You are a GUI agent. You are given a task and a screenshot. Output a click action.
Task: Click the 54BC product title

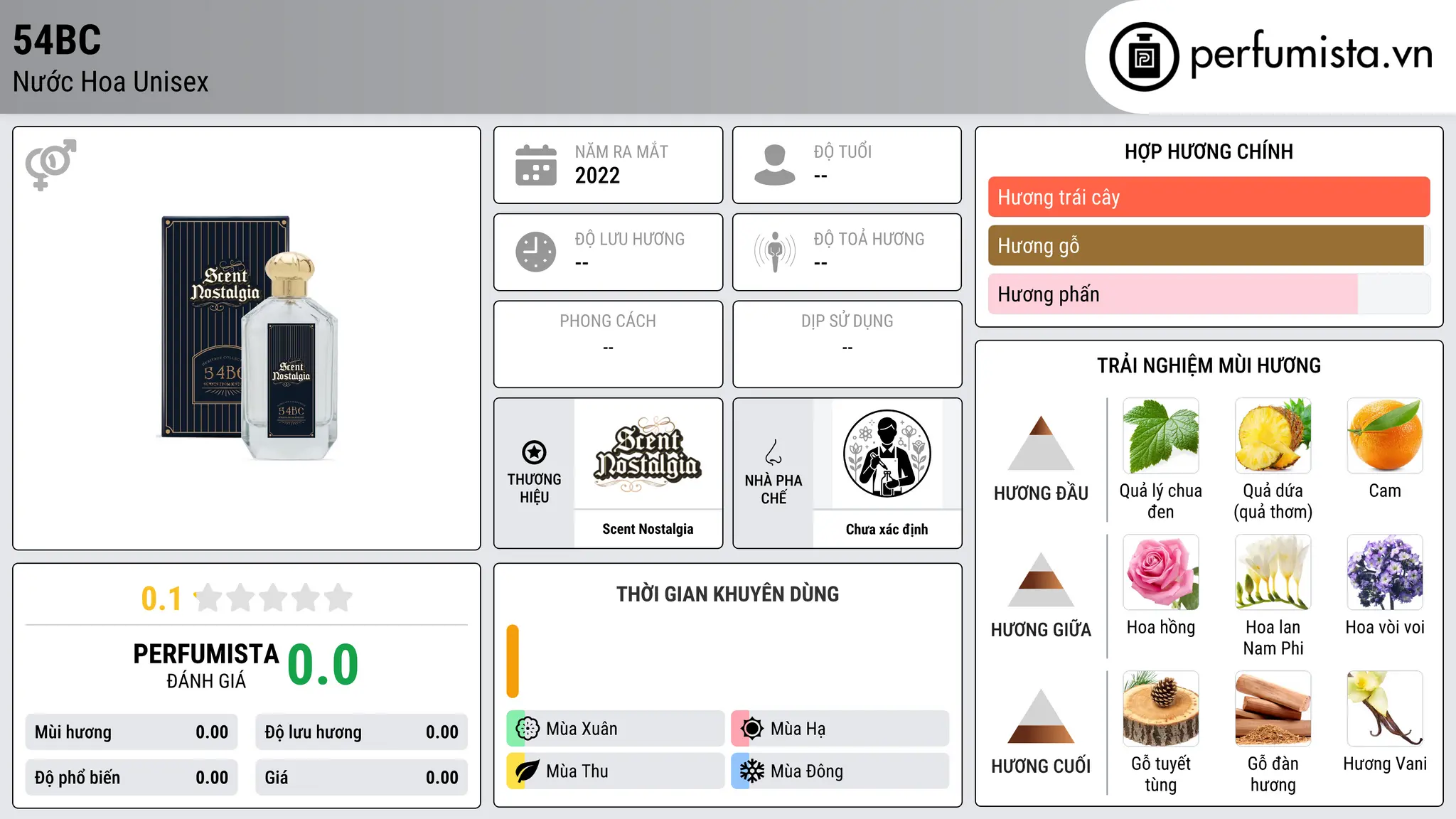coord(58,40)
